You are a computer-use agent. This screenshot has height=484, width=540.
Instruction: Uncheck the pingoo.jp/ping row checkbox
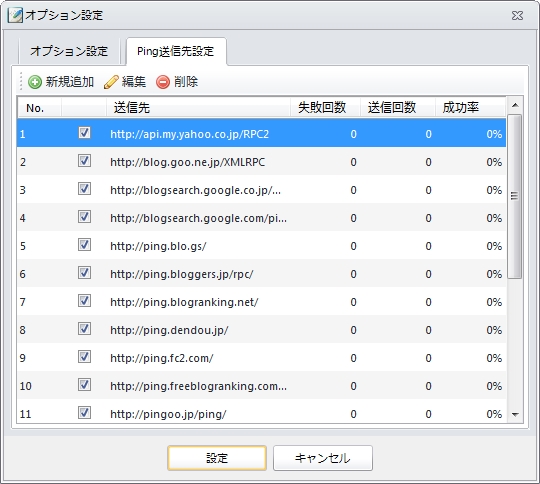click(84, 412)
